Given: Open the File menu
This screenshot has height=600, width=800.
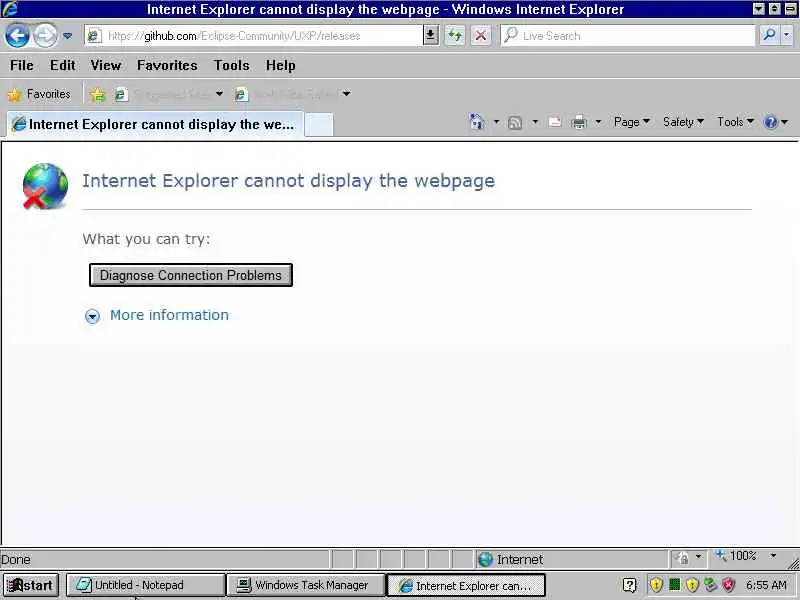Looking at the screenshot, I should (22, 65).
